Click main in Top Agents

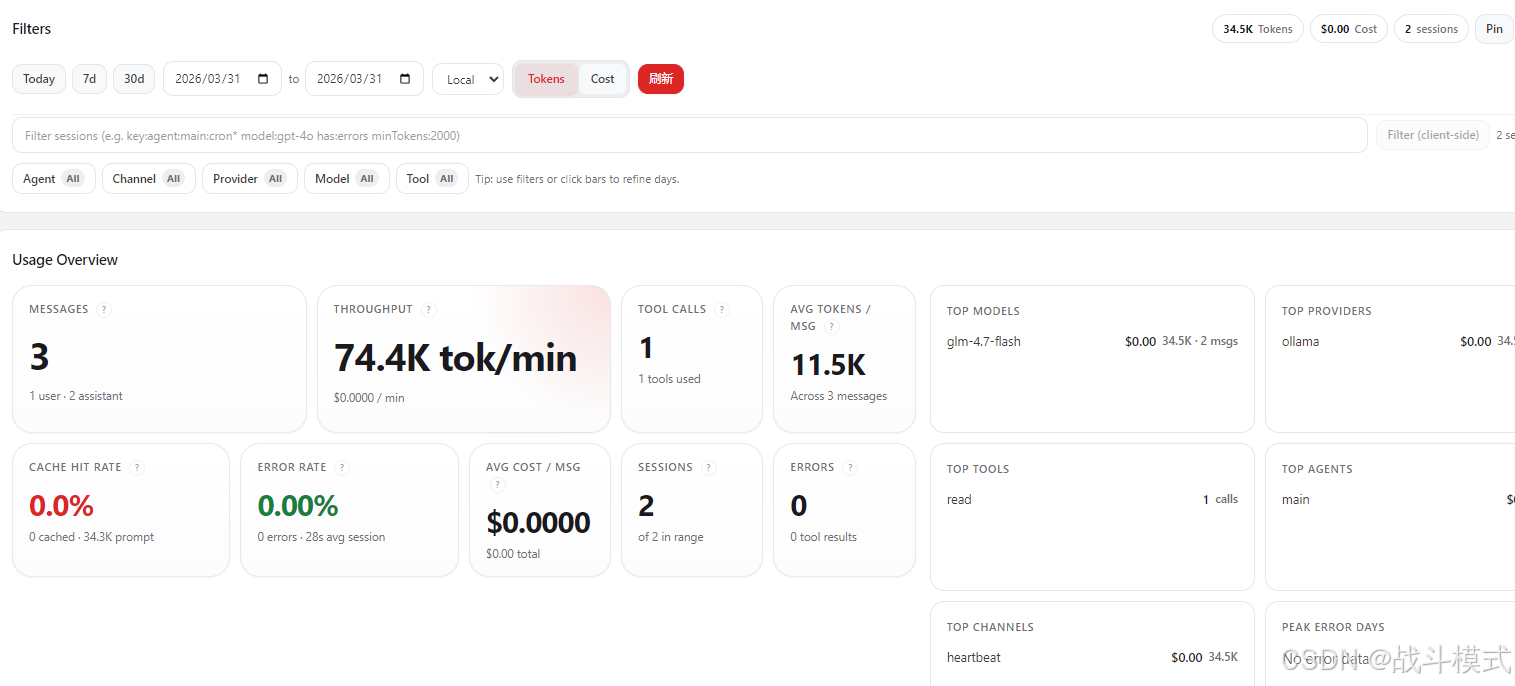[x=1296, y=500]
